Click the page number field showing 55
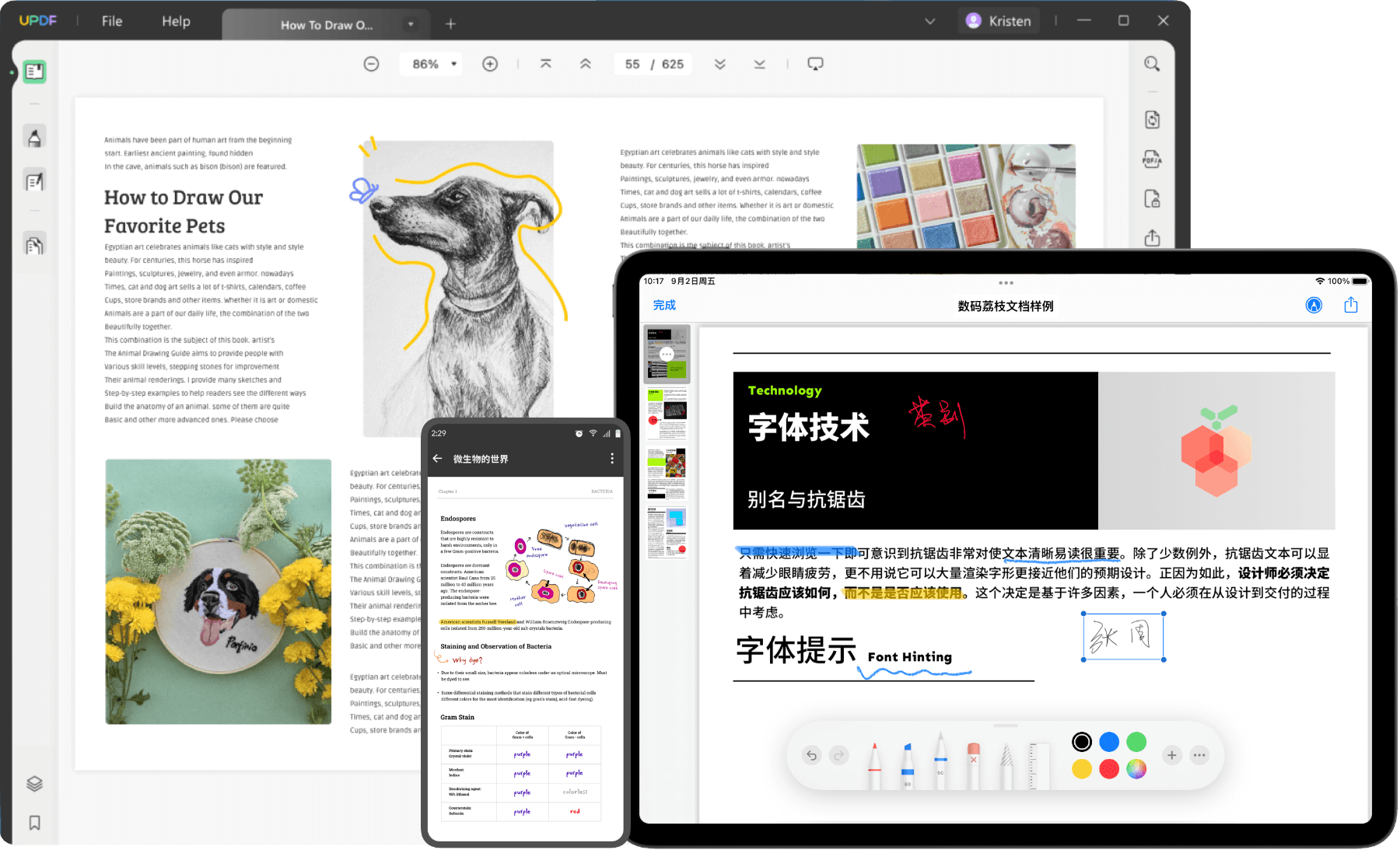 pyautogui.click(x=632, y=64)
